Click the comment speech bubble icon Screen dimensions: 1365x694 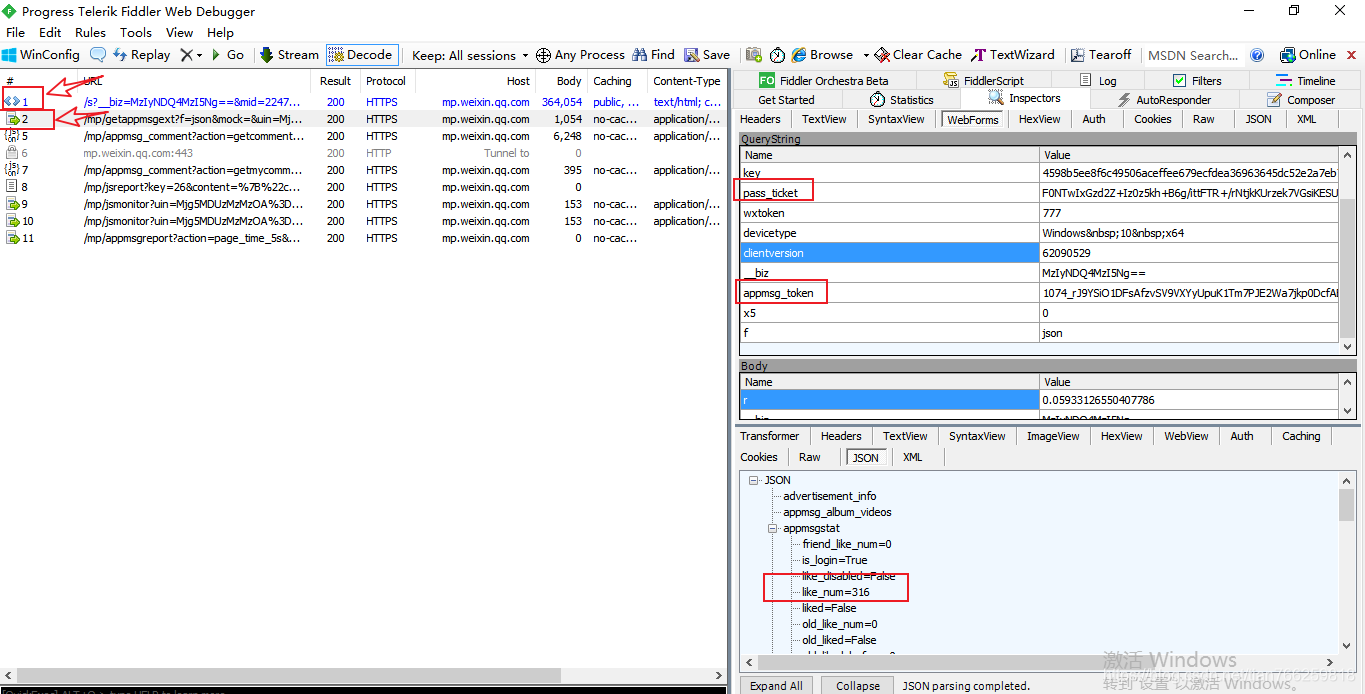98,55
